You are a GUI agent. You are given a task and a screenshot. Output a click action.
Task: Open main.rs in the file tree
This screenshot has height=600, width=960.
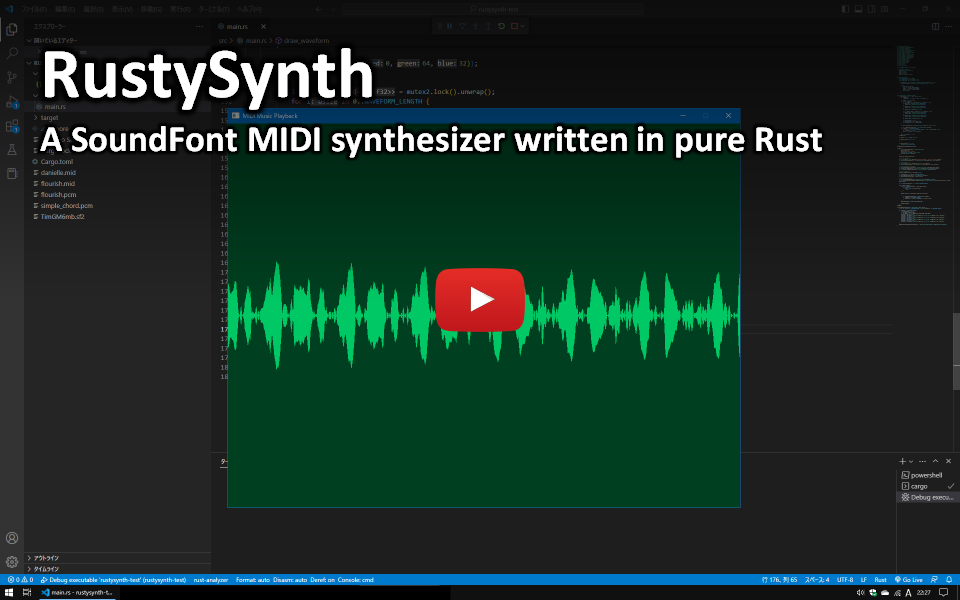(x=54, y=107)
